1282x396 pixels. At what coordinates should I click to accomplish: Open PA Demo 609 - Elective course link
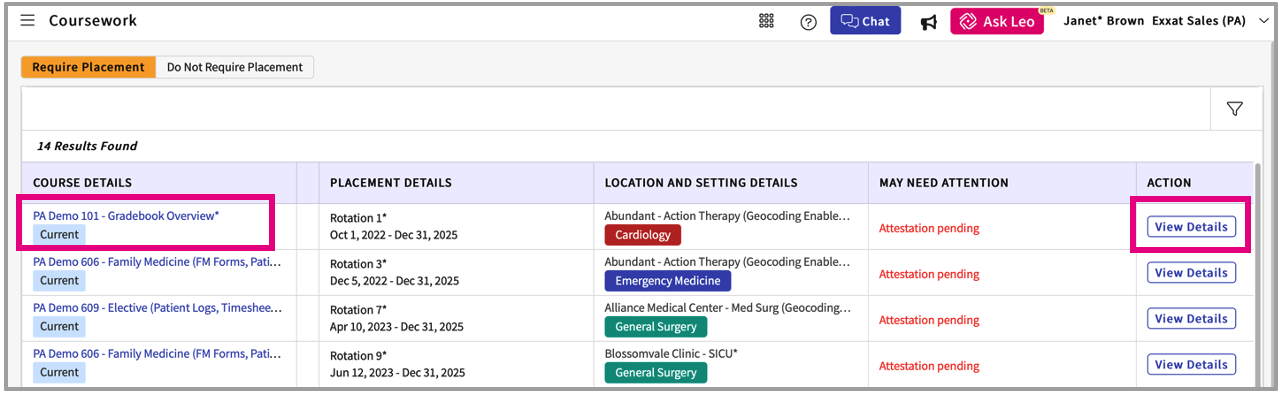[157, 308]
